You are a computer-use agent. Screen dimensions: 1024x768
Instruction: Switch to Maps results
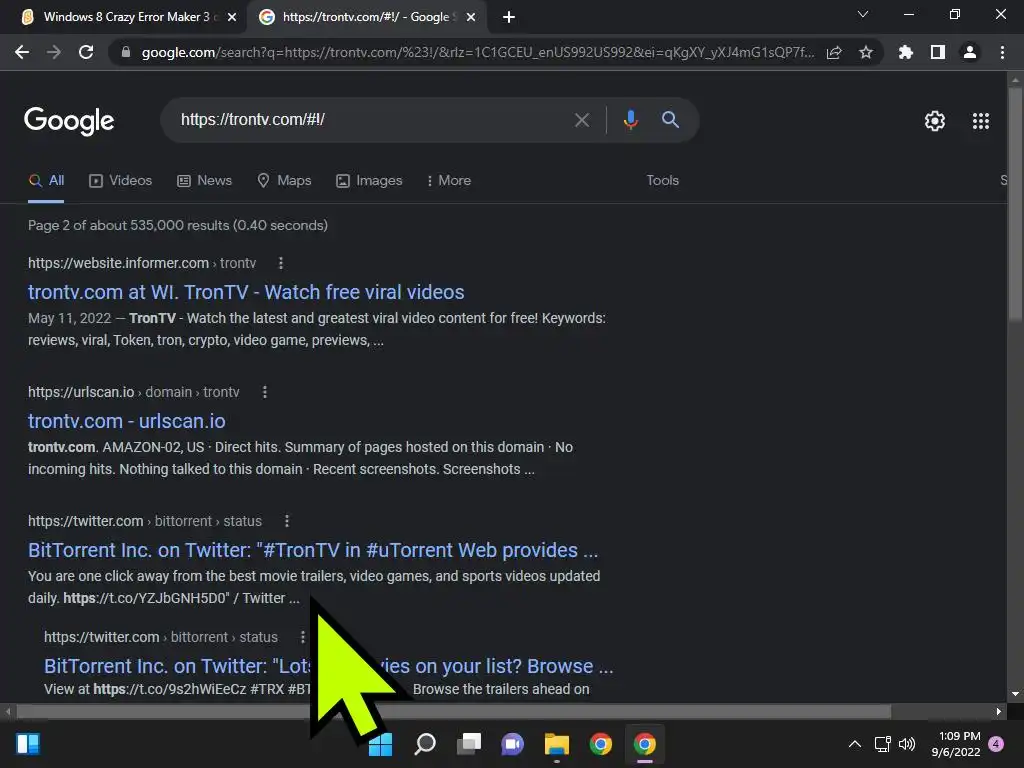[x=284, y=181]
